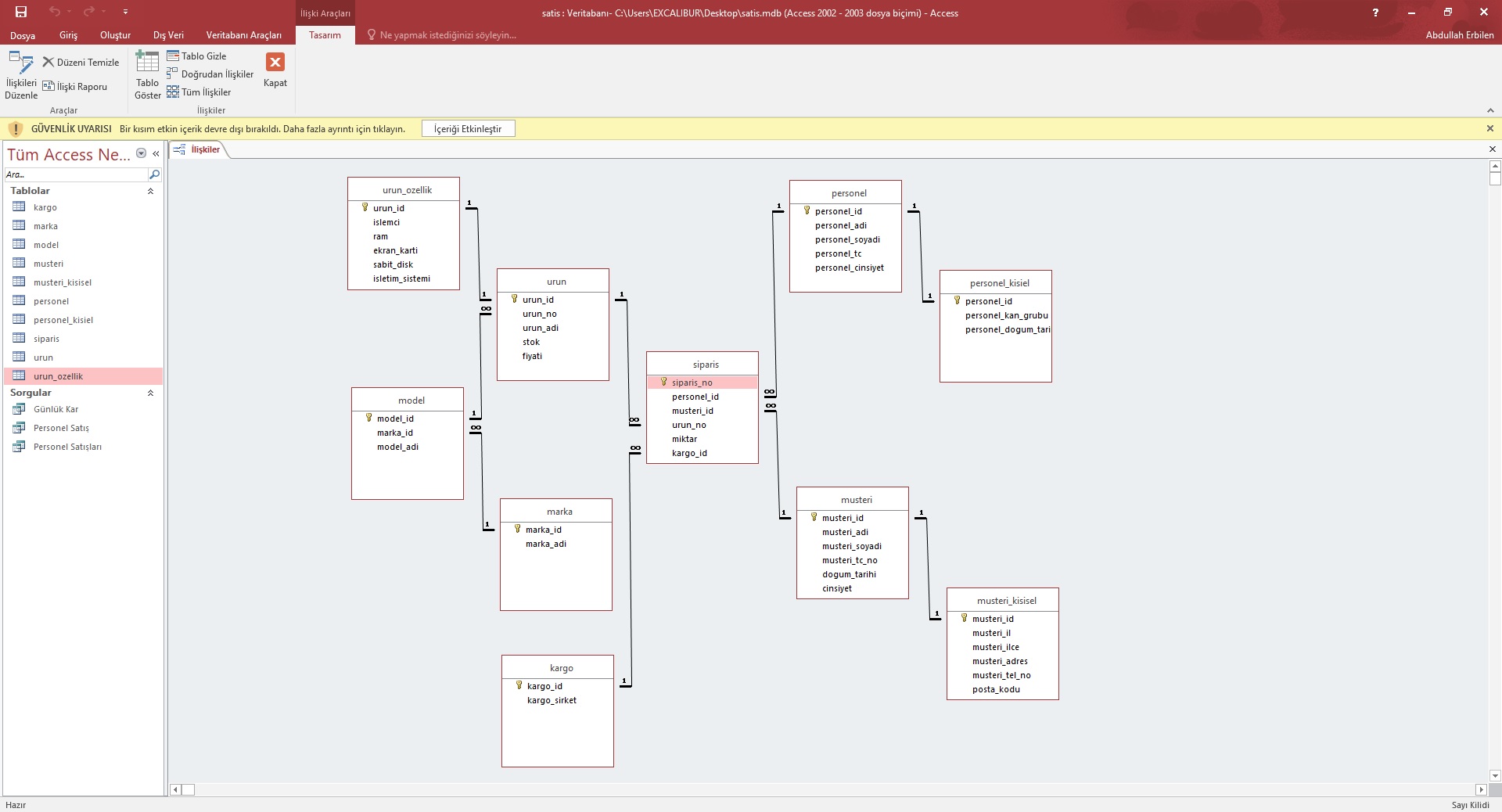Viewport: 1502px width, 812px height.
Task: Dismiss the security warning bar
Action: coord(1489,128)
